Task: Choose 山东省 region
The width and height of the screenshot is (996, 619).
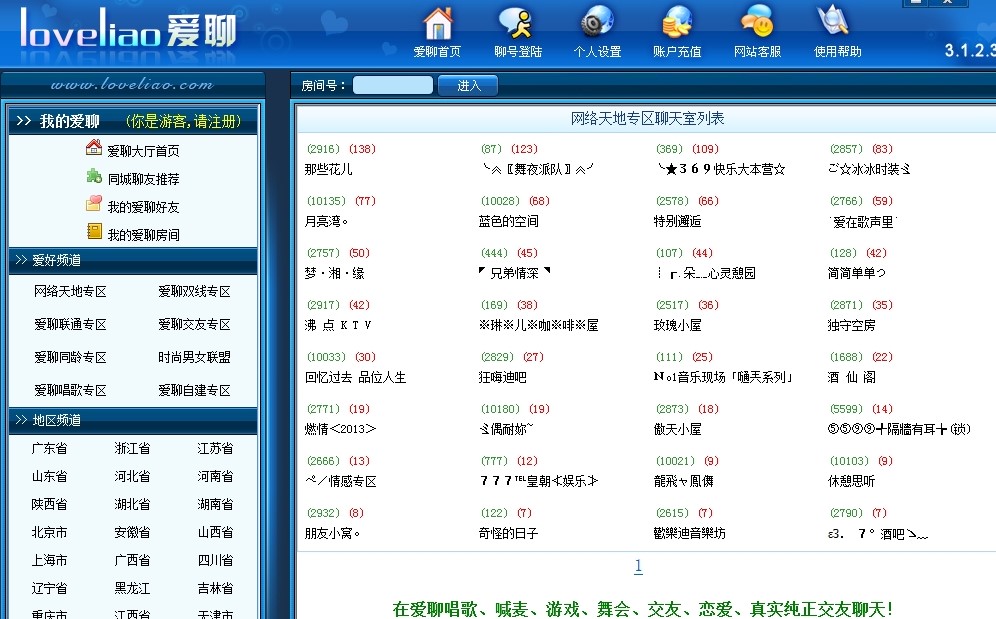Action: [x=50, y=477]
